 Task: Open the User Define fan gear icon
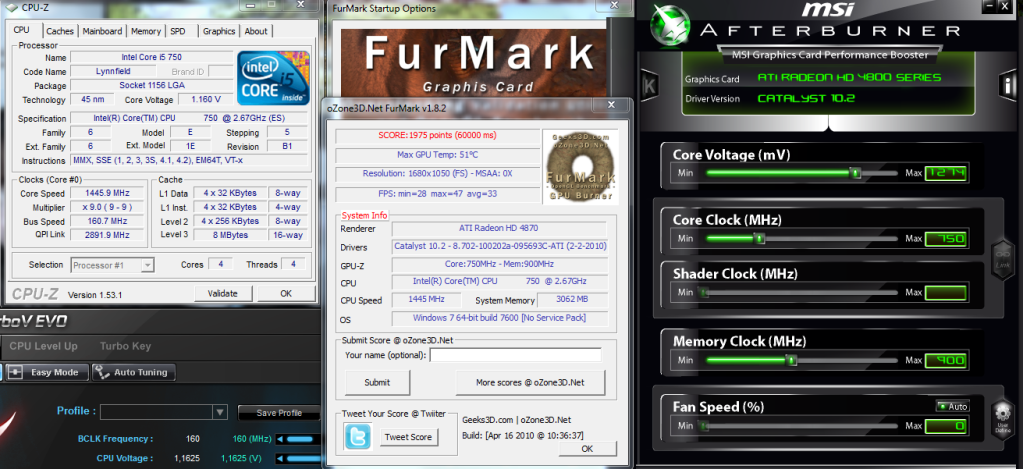point(1002,417)
